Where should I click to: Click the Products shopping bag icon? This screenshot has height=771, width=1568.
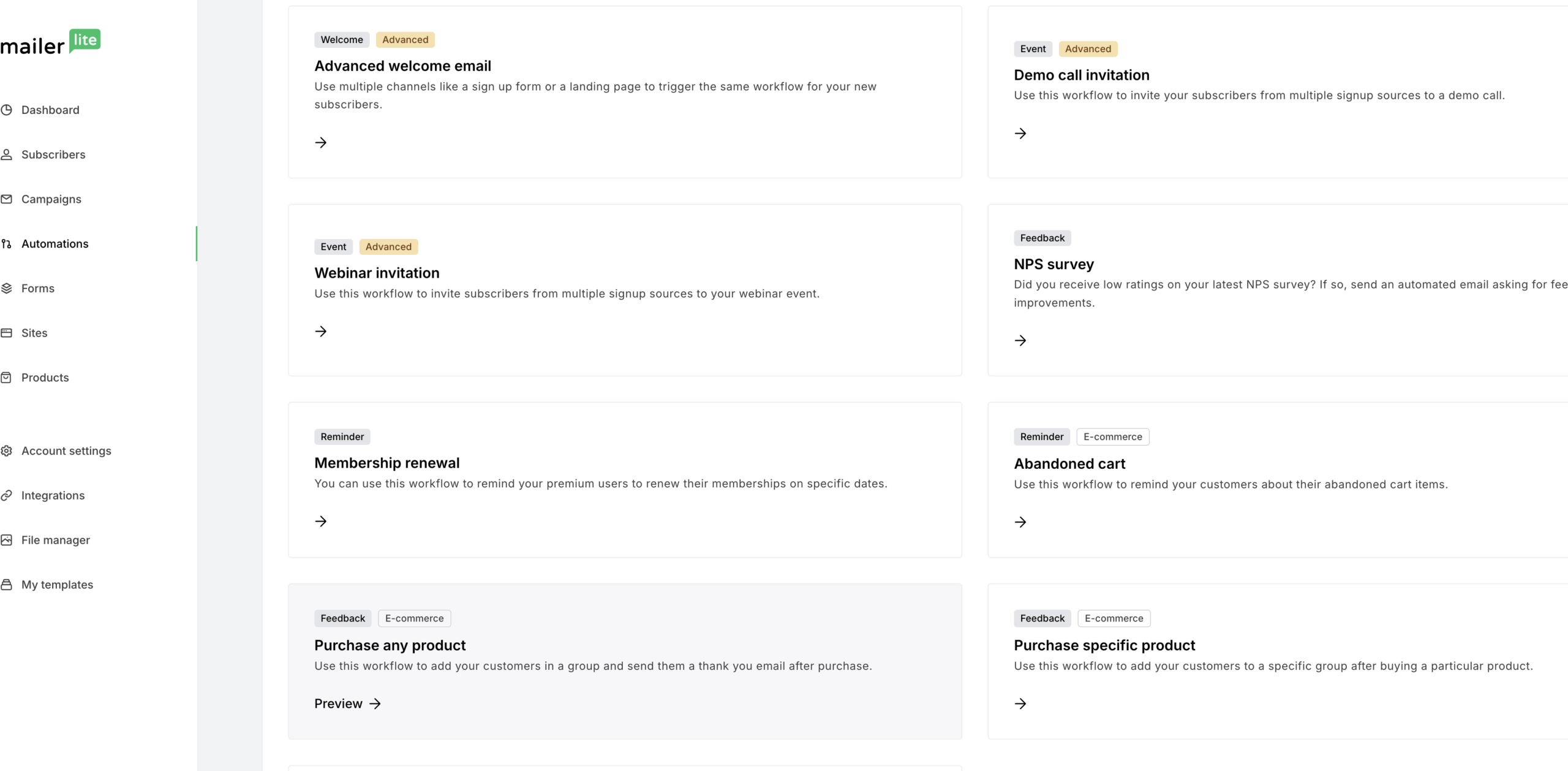click(7, 378)
